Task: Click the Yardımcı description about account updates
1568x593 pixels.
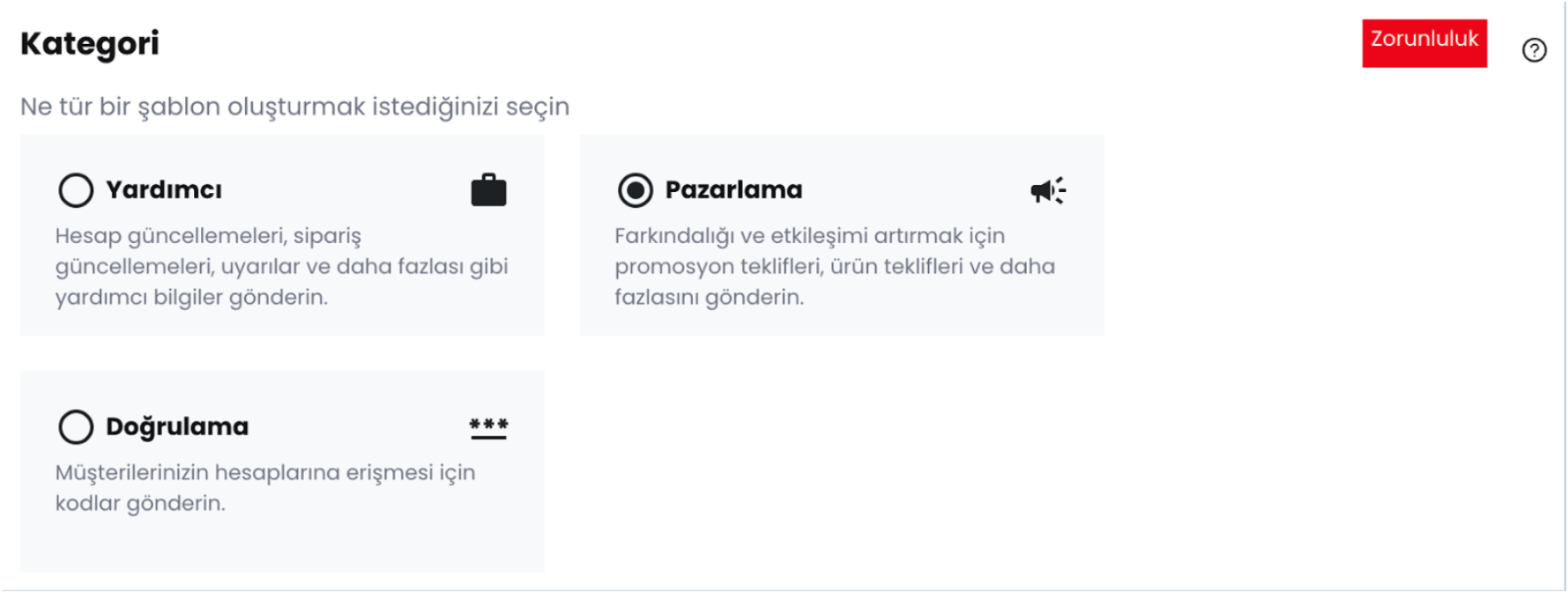Action: (281, 266)
